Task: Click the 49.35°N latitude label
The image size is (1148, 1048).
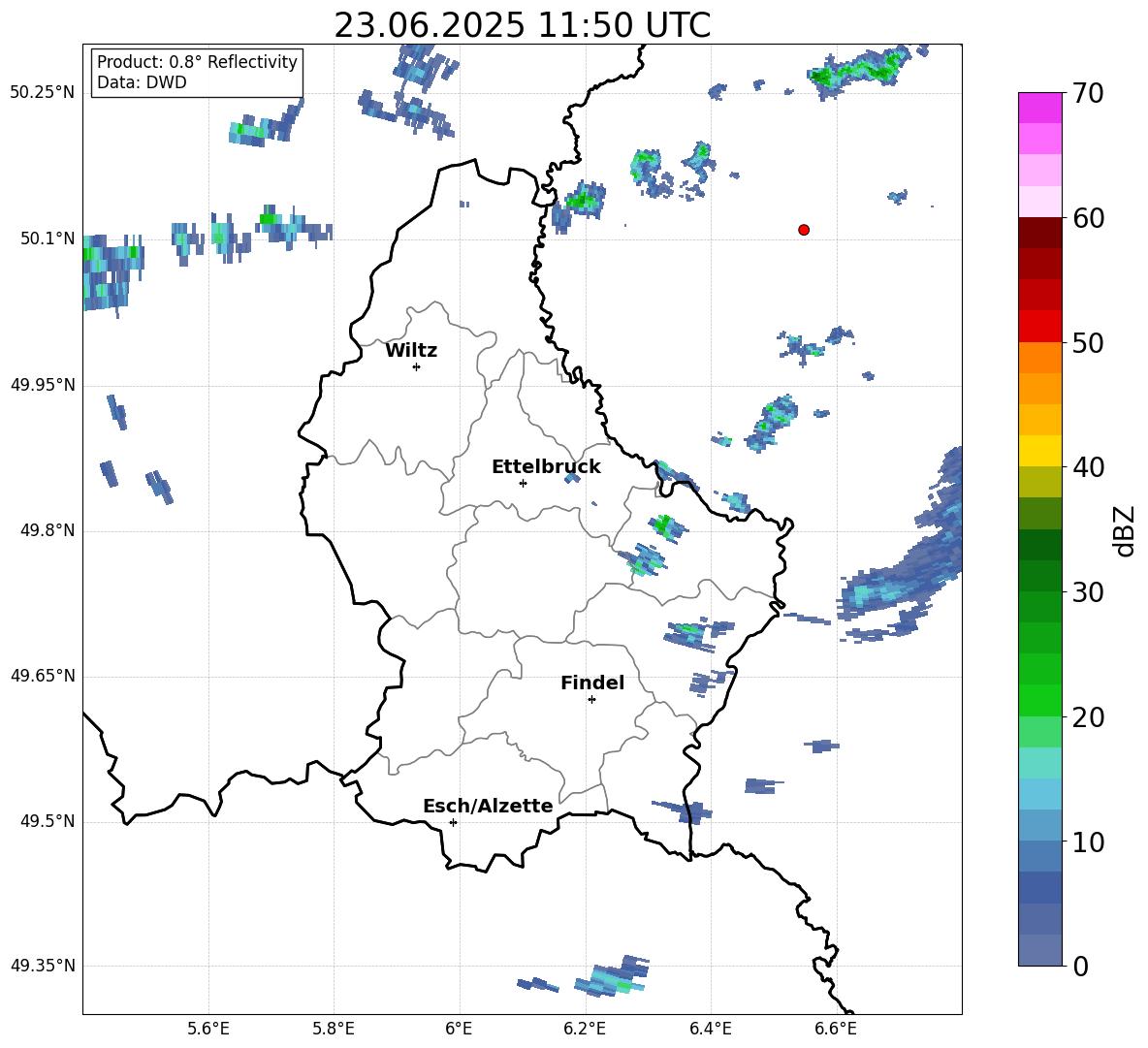Action: (x=43, y=966)
